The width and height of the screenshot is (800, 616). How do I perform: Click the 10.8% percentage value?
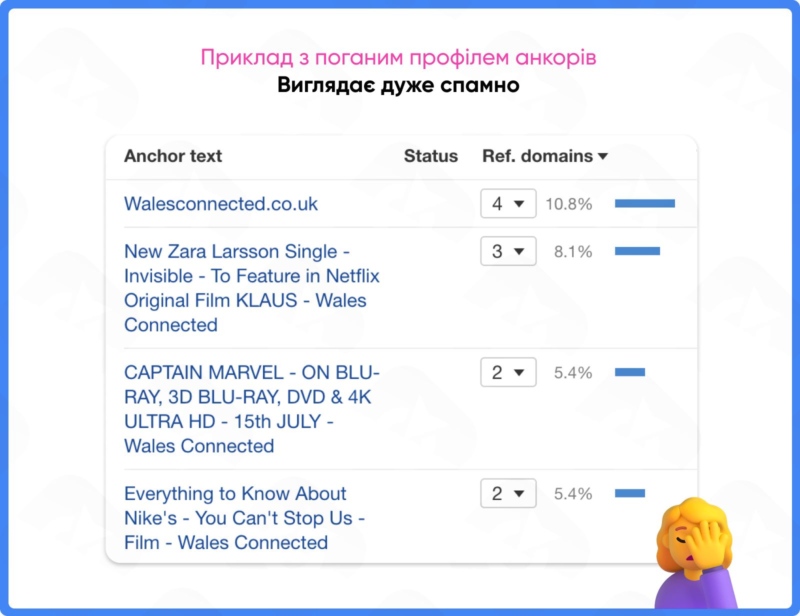coord(569,204)
